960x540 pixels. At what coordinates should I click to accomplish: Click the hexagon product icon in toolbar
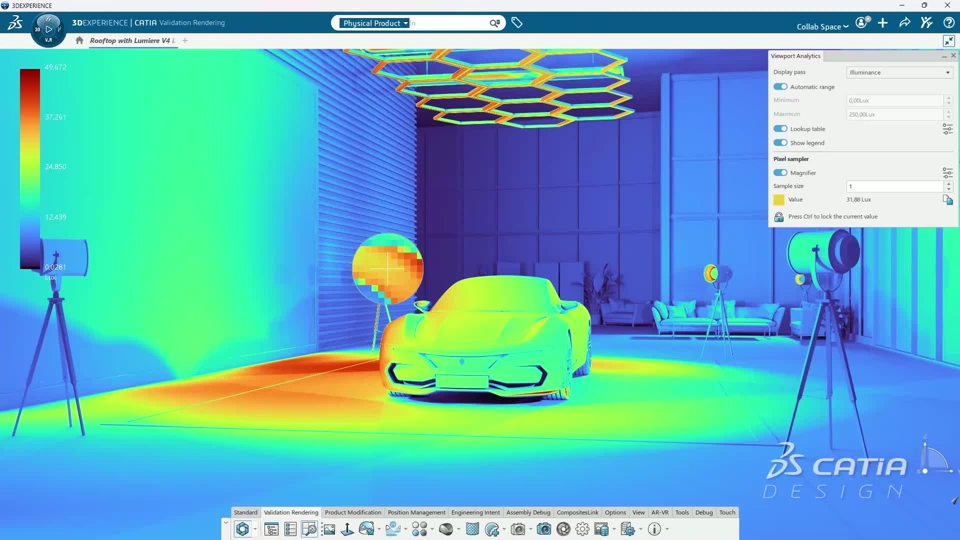[x=242, y=529]
